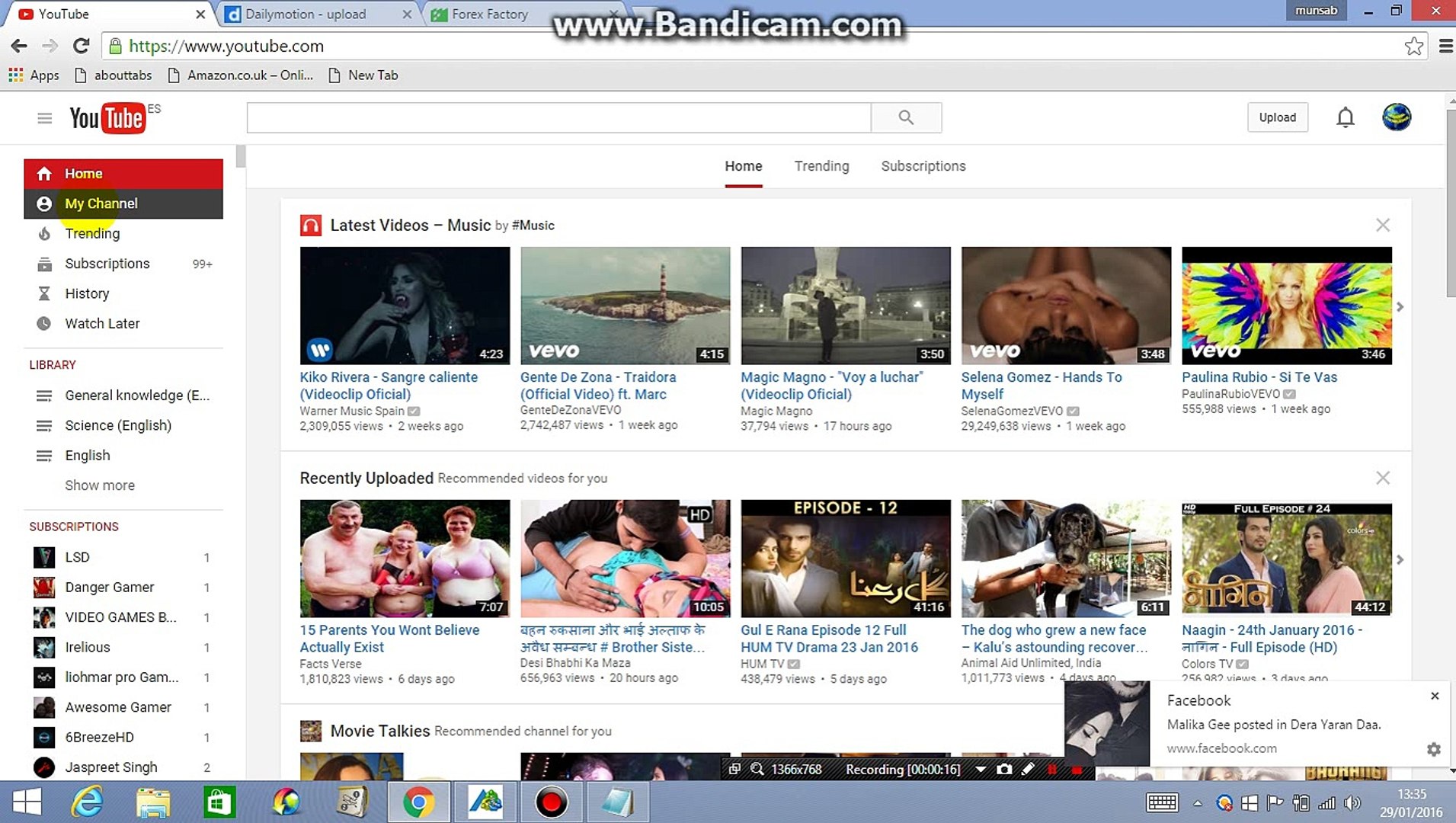Open the Facebook notification settings gear

click(1433, 749)
